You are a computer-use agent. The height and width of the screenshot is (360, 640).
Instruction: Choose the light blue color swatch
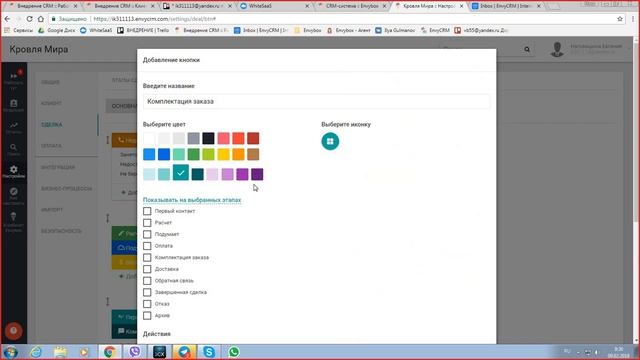tap(149, 154)
